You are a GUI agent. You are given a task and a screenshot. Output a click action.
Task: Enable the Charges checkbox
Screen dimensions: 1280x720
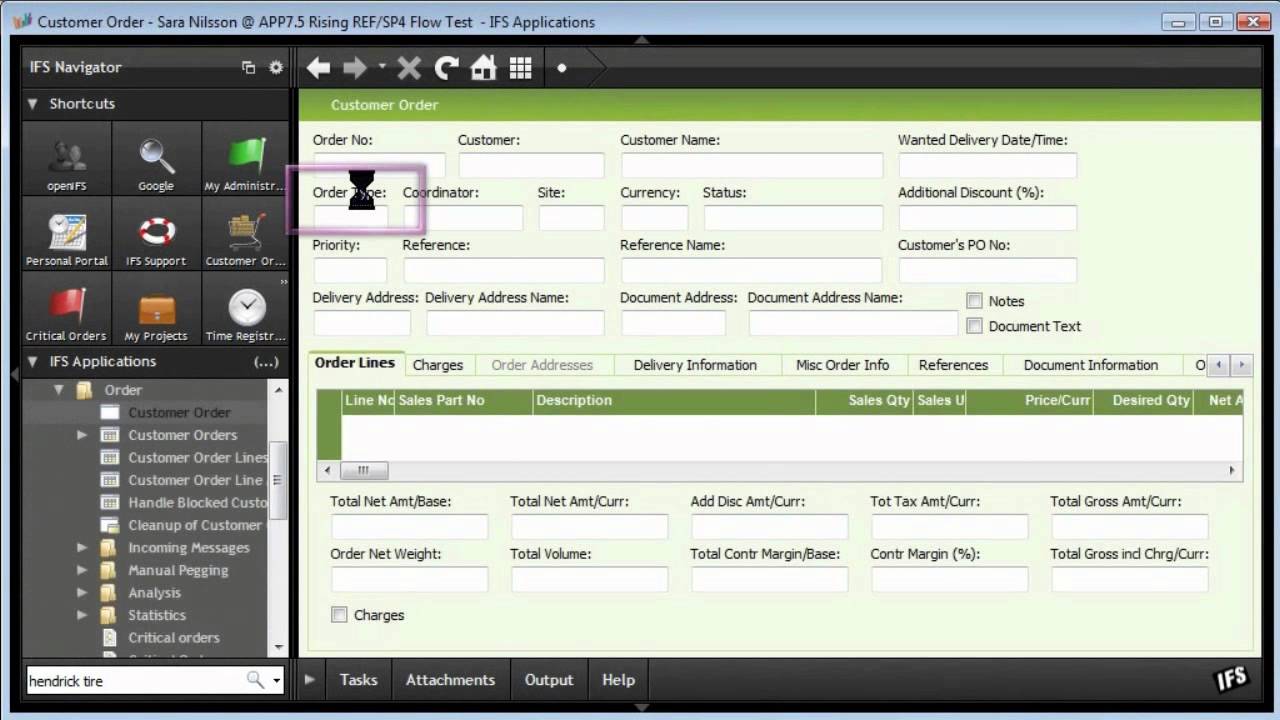339,614
